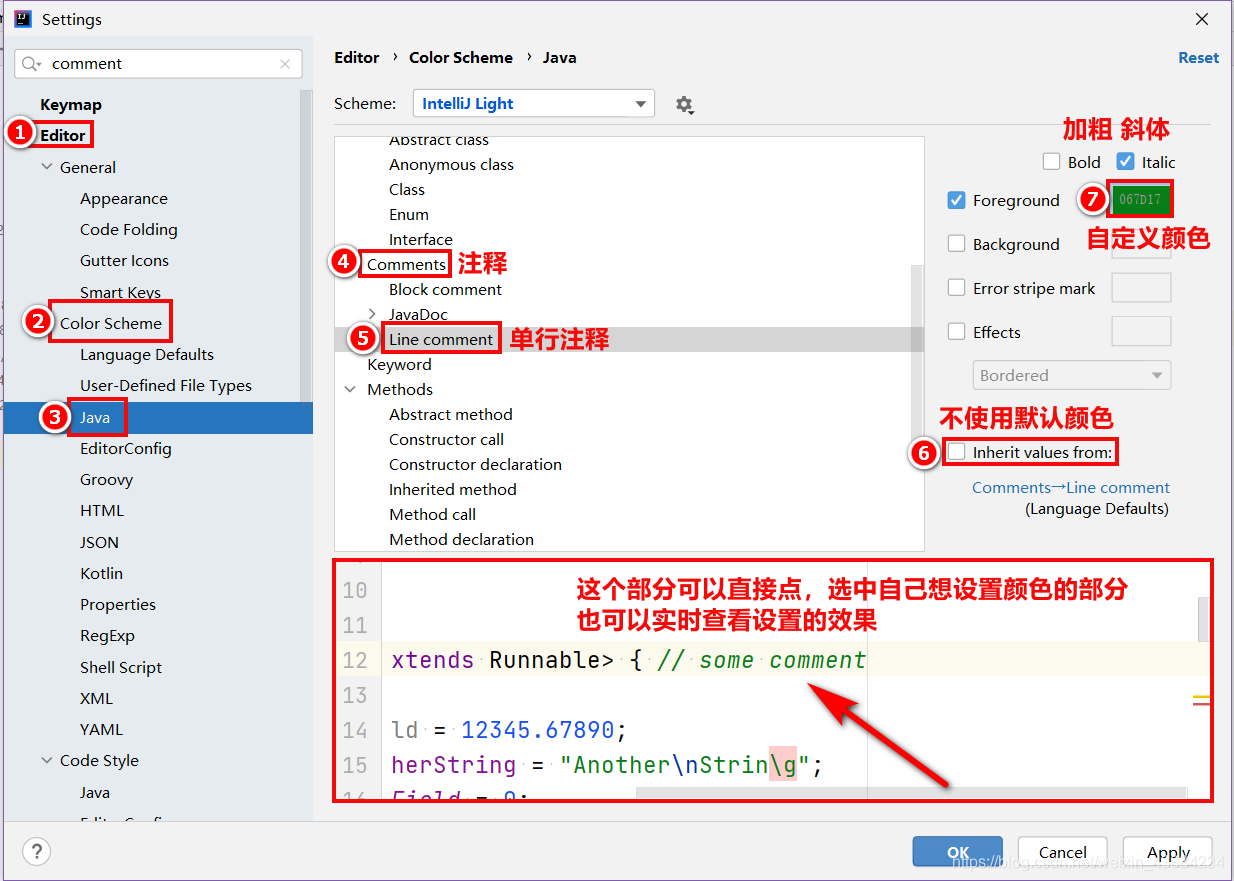Select Properties color scheme page

click(118, 604)
